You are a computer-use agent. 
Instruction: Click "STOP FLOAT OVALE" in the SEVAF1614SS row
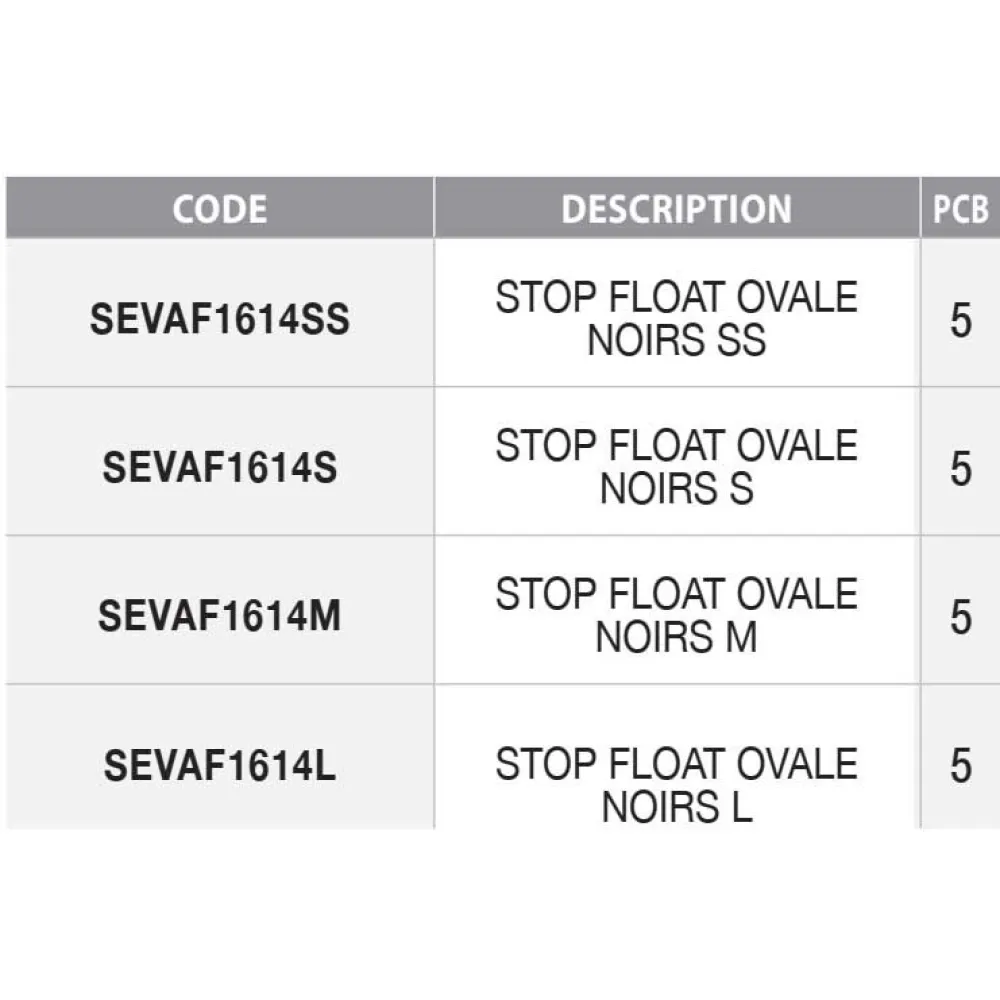[x=676, y=298]
